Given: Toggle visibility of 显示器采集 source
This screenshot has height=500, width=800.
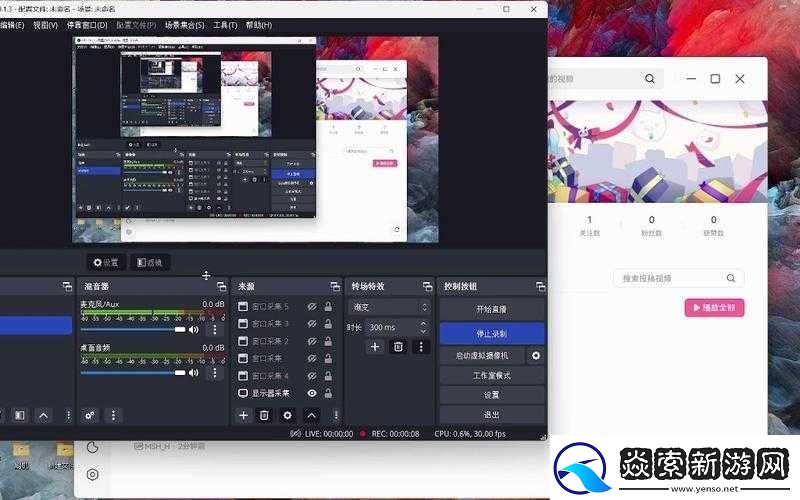Looking at the screenshot, I should 312,394.
